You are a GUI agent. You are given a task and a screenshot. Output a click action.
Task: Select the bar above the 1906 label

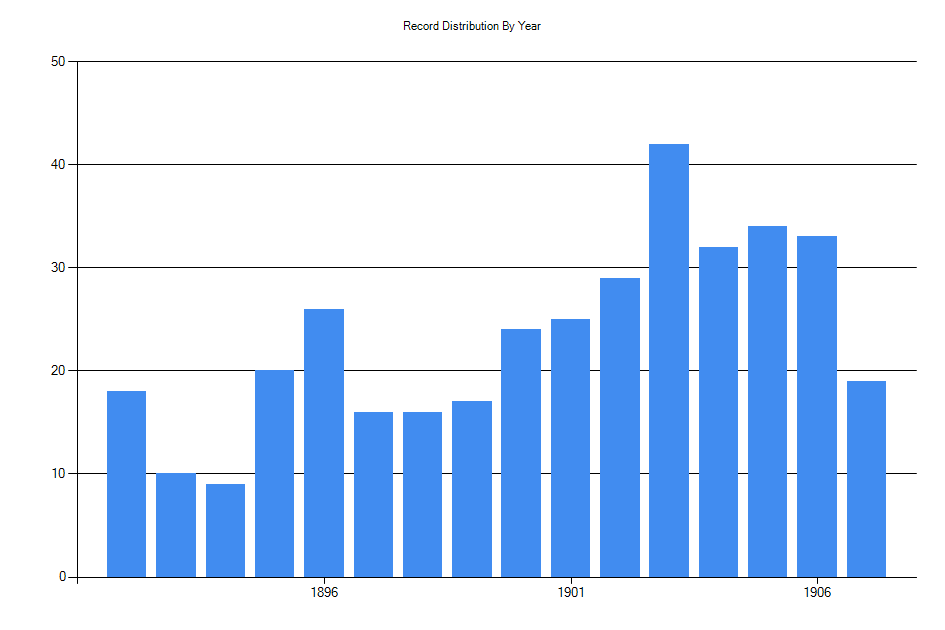(x=817, y=406)
